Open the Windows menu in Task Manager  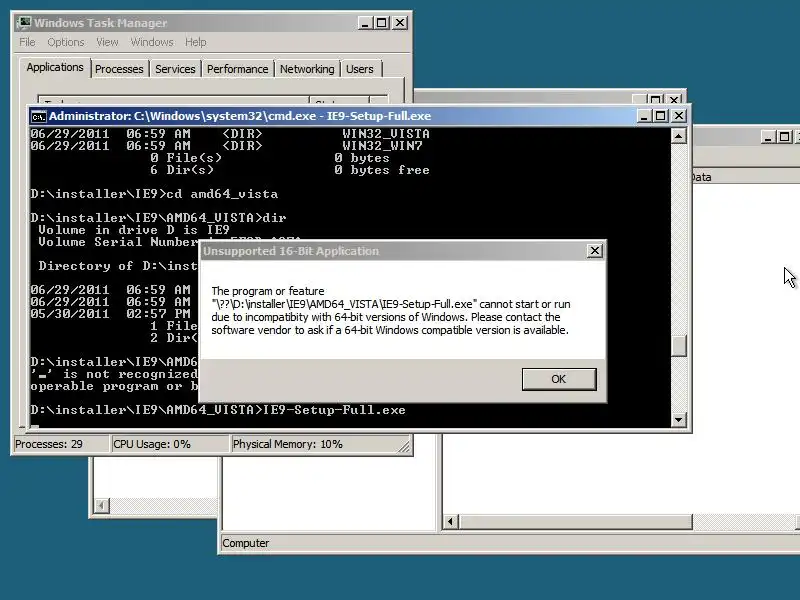[x=152, y=42]
